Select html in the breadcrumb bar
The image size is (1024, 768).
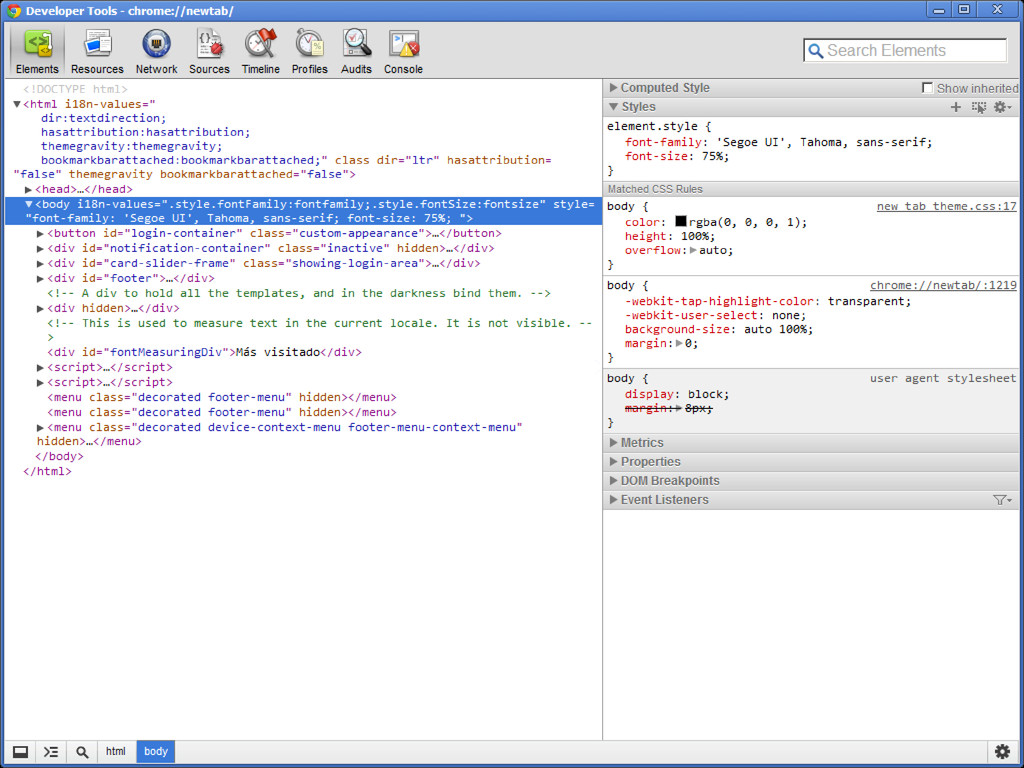click(x=116, y=752)
